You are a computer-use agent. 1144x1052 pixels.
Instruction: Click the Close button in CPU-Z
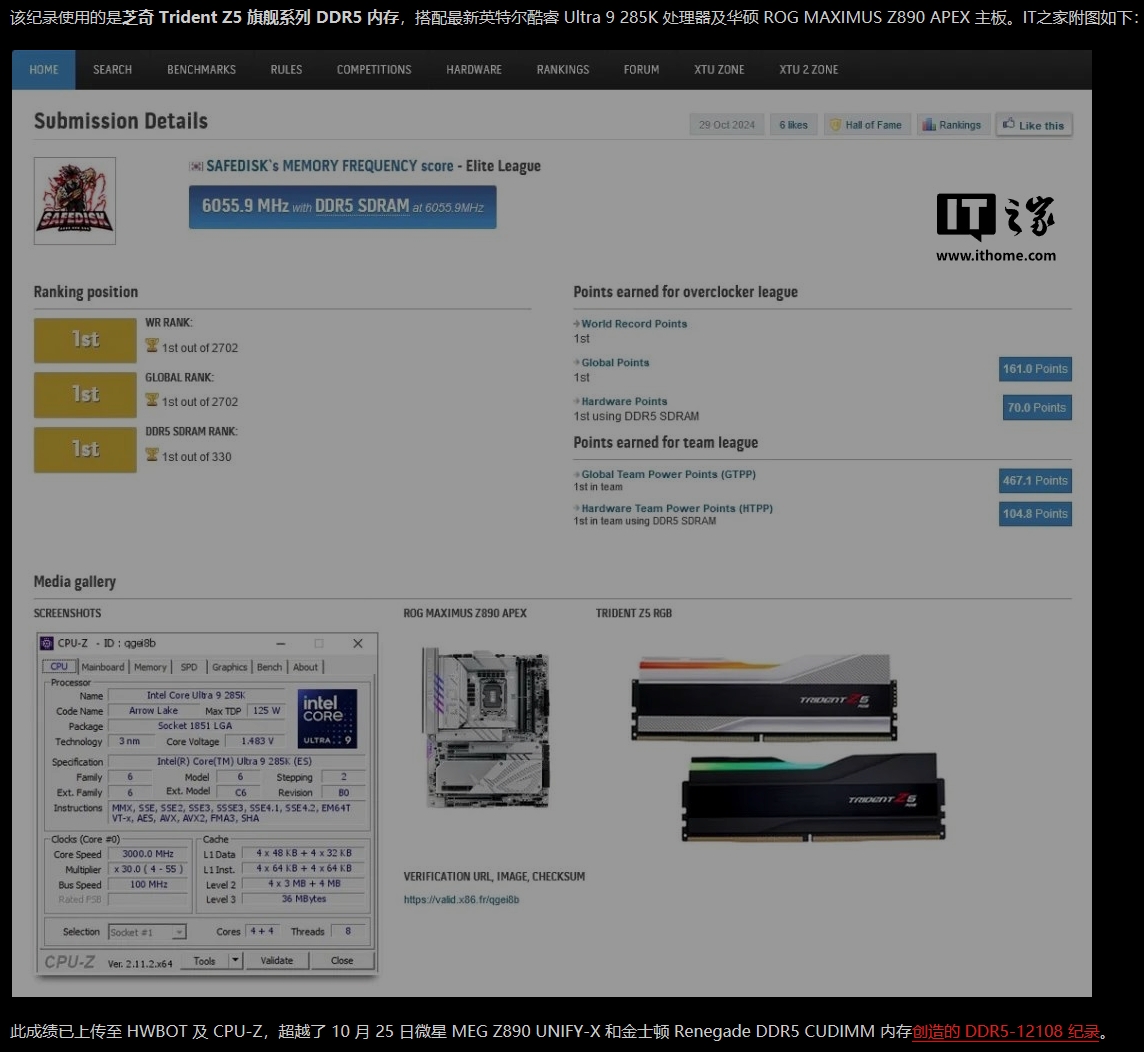point(342,961)
